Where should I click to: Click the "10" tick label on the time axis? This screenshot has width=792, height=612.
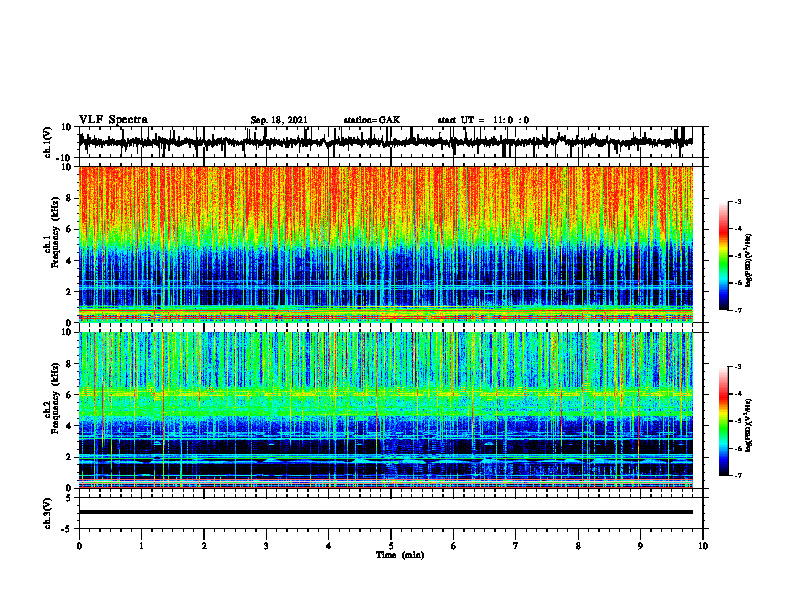click(703, 546)
